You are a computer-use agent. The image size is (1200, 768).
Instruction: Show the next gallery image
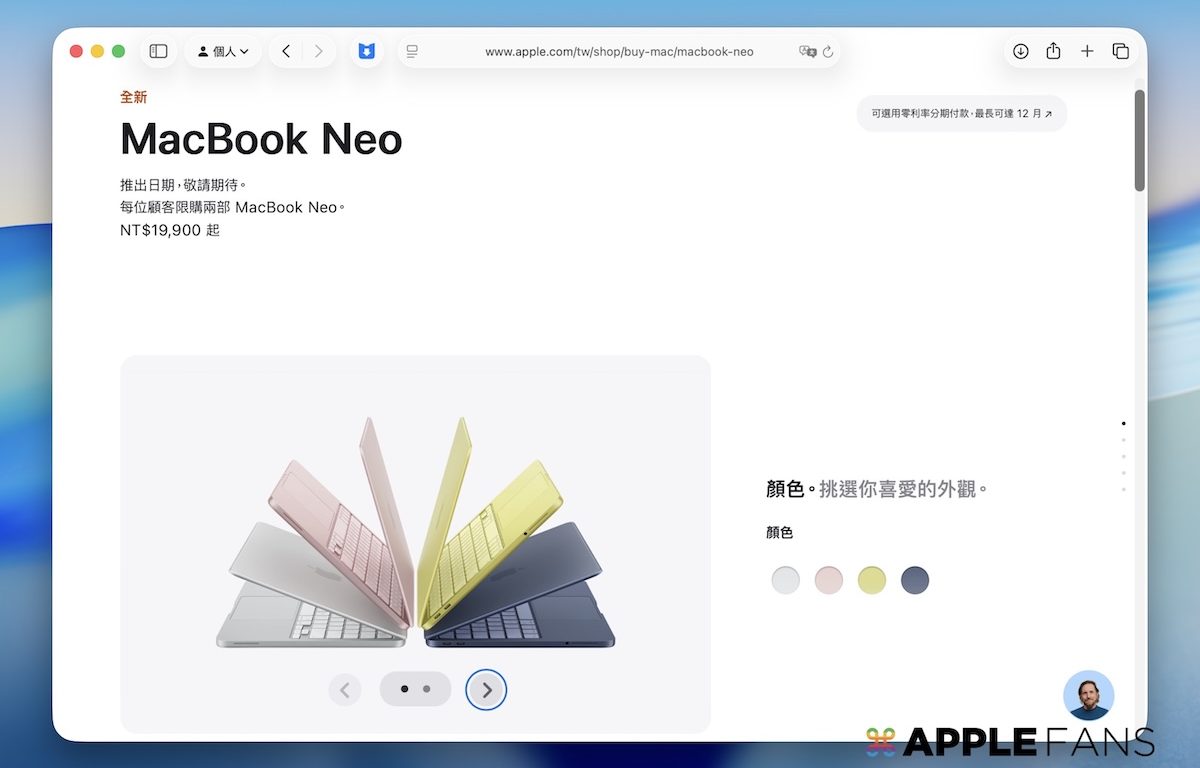pyautogui.click(x=486, y=689)
